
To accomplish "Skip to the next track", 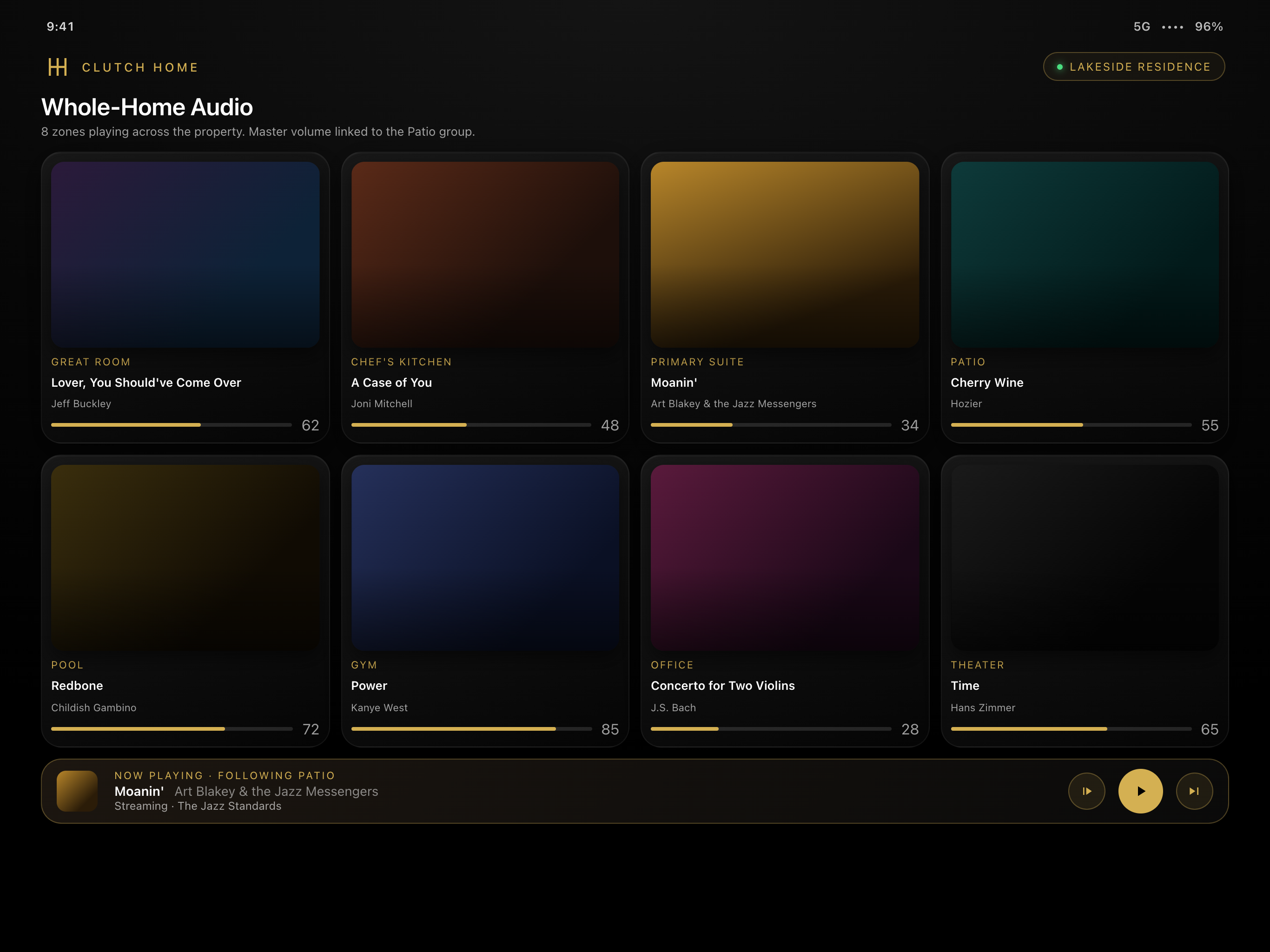I will tap(1194, 791).
